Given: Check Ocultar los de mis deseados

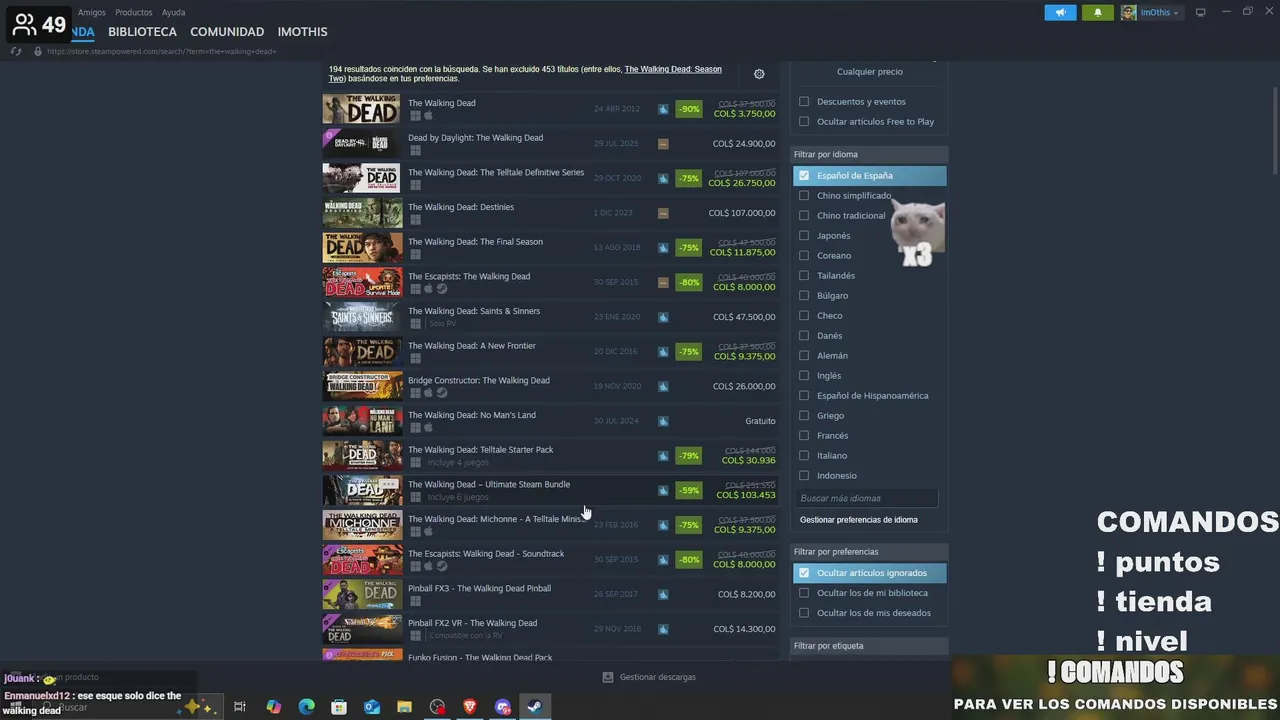Looking at the screenshot, I should pyautogui.click(x=804, y=613).
